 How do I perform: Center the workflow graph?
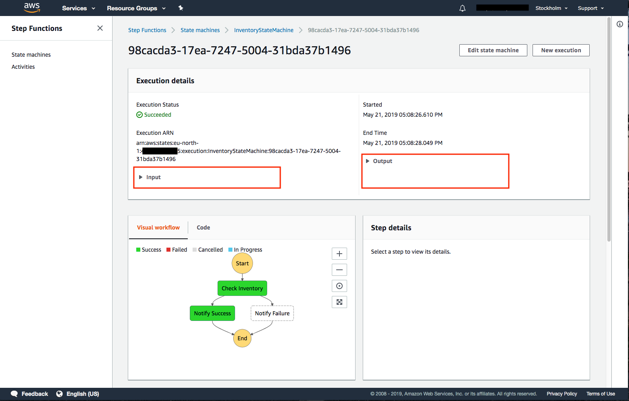pos(339,286)
